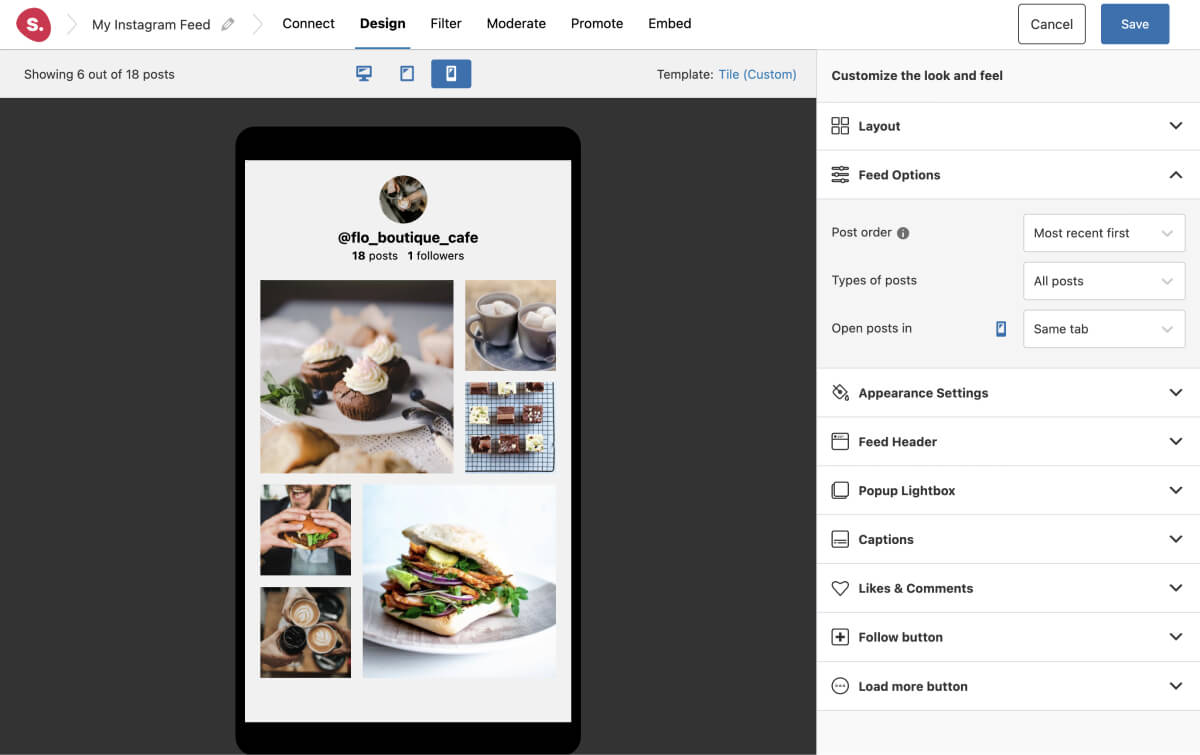Switch to desktop preview icon
The height and width of the screenshot is (755, 1200).
point(364,74)
